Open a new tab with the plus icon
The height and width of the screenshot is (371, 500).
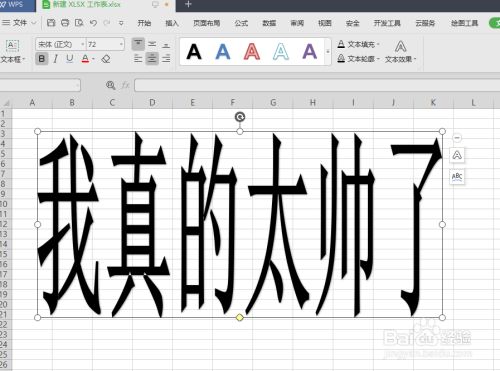click(x=188, y=4)
